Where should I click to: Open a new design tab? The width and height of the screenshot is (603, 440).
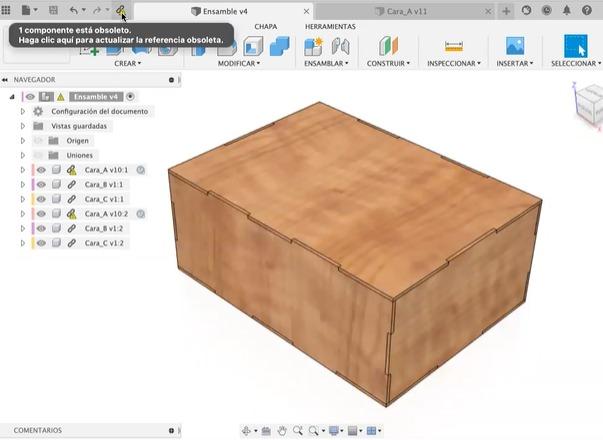506,11
